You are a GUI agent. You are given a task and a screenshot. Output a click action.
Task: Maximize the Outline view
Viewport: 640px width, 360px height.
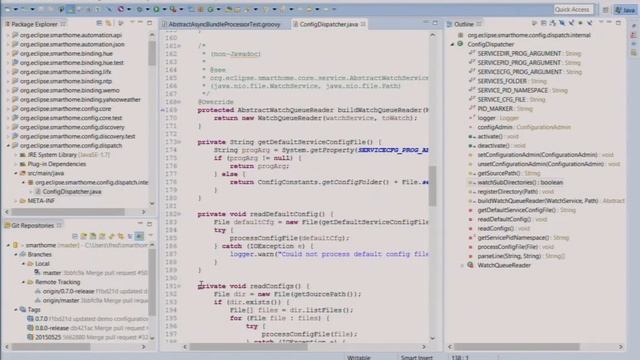coord(618,23)
